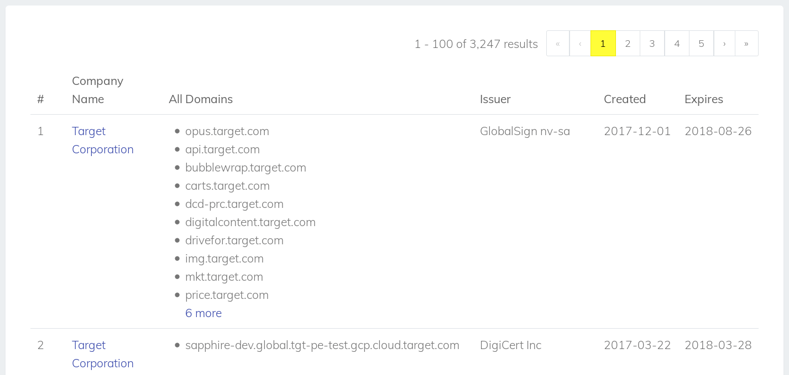Click expiry date 2018-08-26
Image resolution: width=789 pixels, height=375 pixels.
pos(718,131)
